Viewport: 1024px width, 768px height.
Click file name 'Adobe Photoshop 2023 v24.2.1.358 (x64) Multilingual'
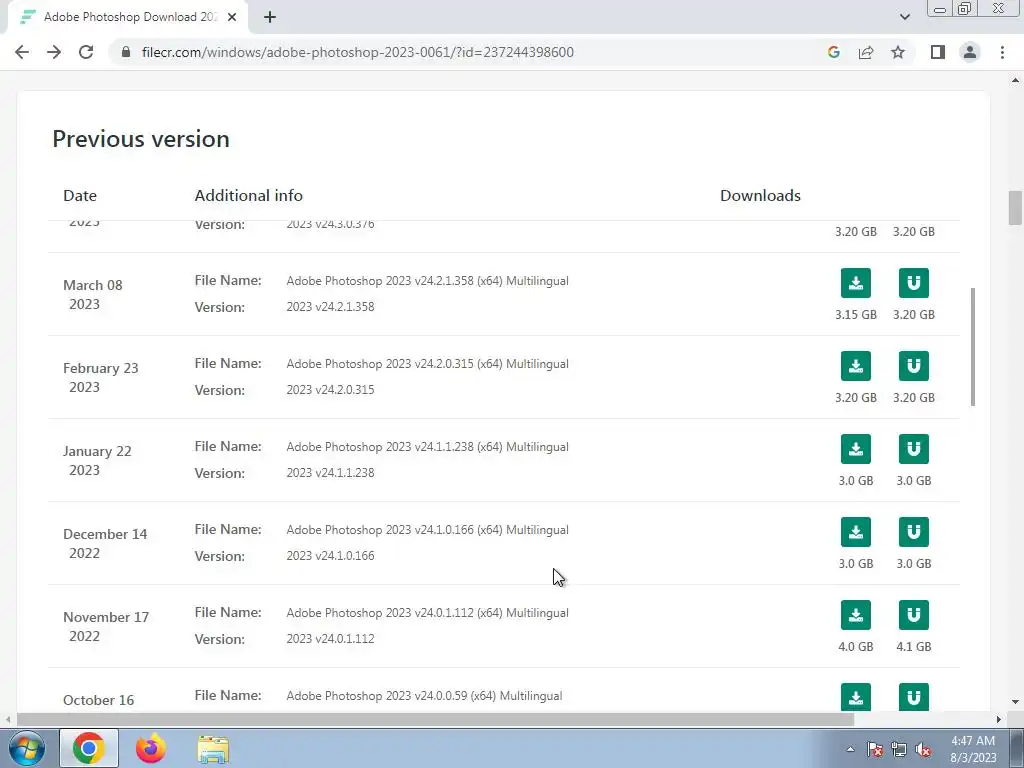pos(427,281)
